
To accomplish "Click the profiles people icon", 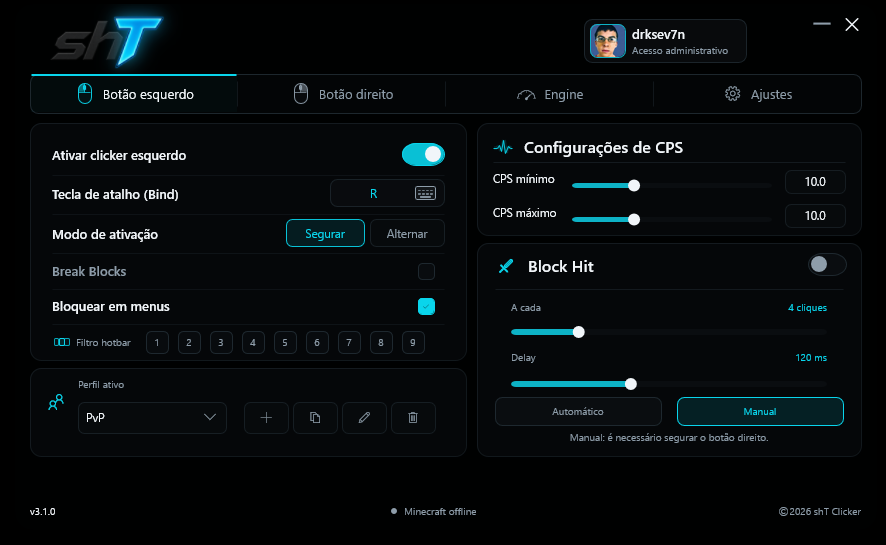I will [56, 402].
